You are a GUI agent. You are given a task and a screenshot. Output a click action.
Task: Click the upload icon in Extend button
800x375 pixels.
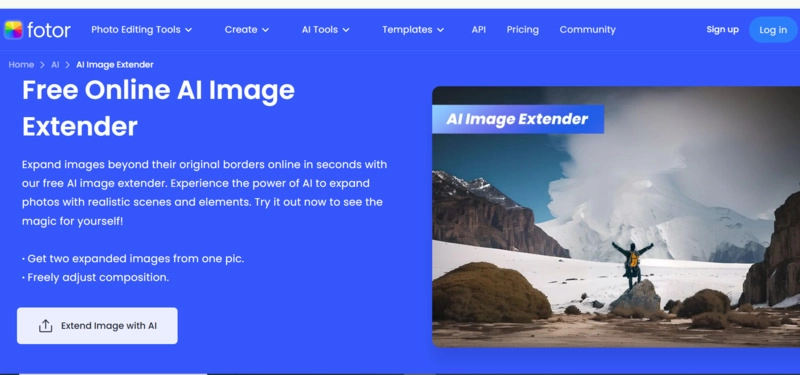(x=45, y=326)
